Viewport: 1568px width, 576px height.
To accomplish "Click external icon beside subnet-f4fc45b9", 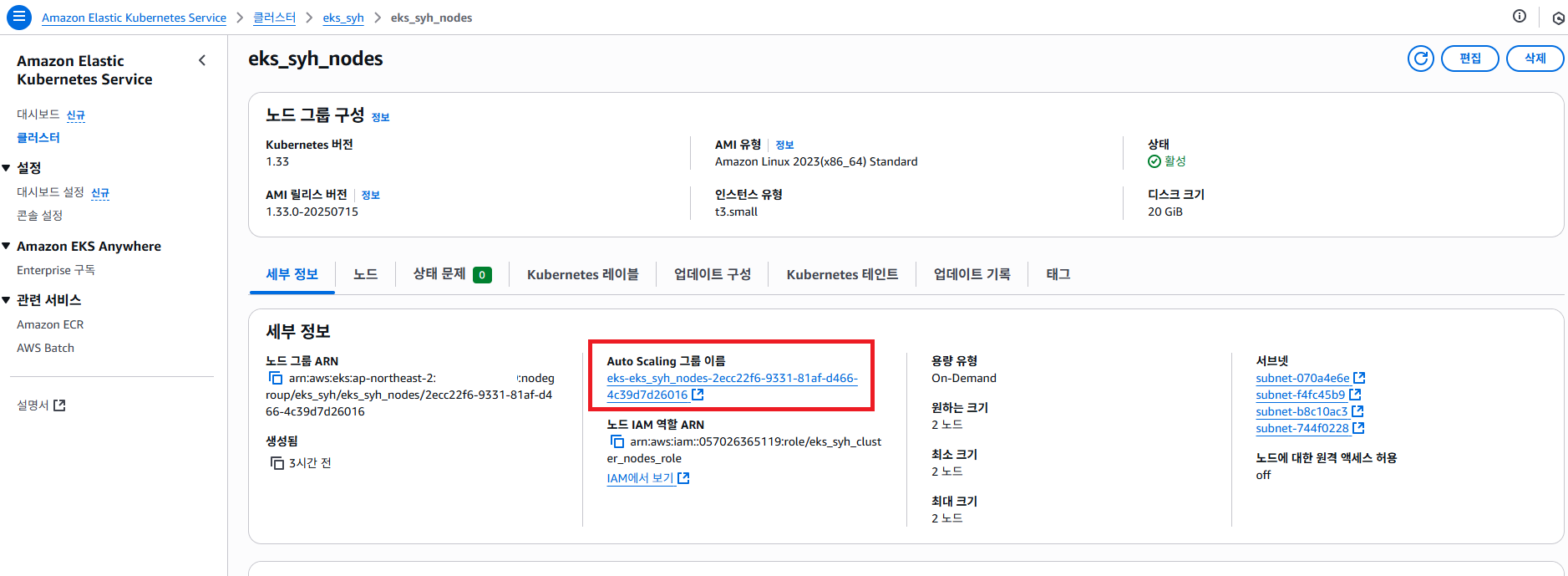I will pos(1355,395).
